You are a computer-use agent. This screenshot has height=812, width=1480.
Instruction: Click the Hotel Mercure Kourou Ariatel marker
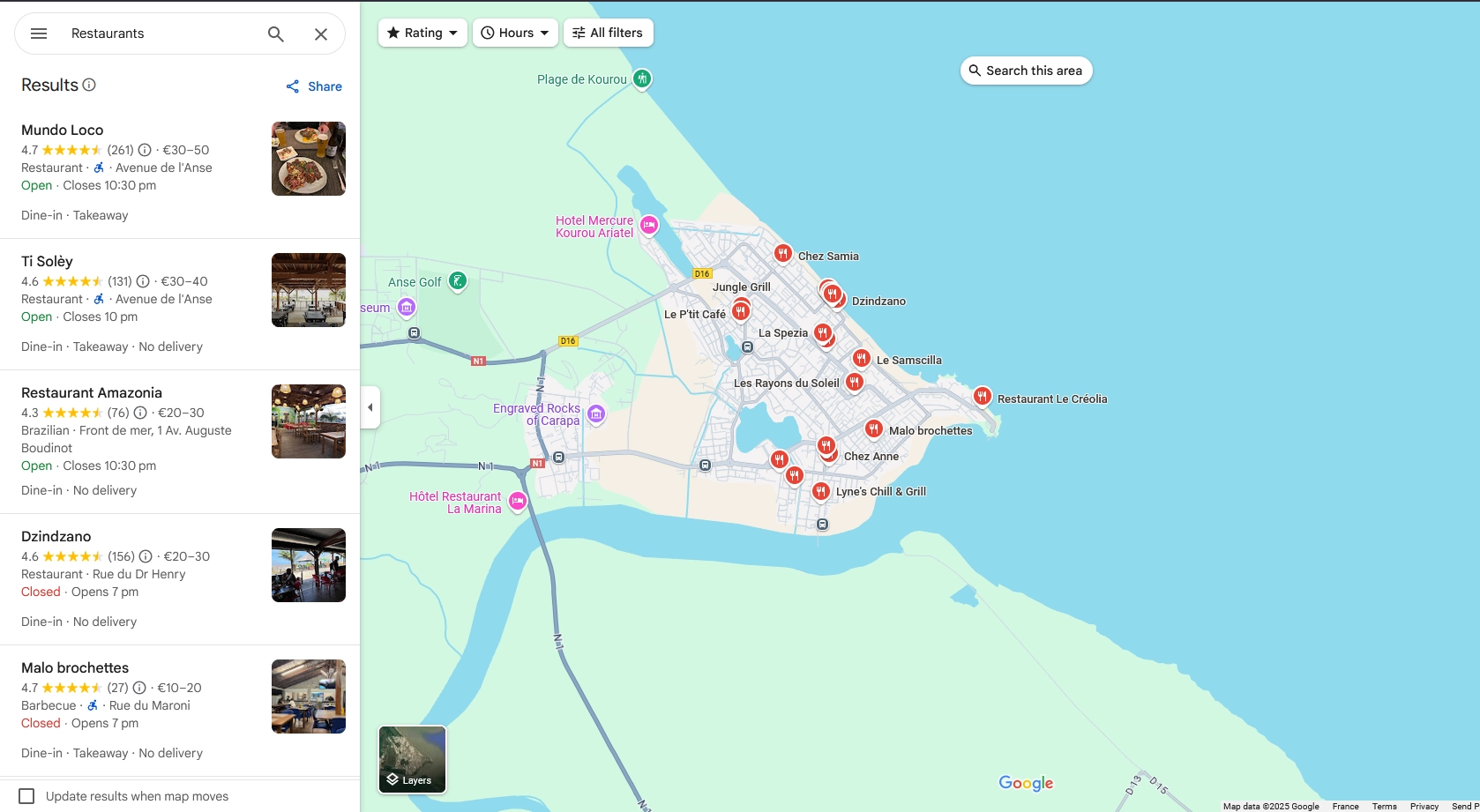[x=649, y=226]
